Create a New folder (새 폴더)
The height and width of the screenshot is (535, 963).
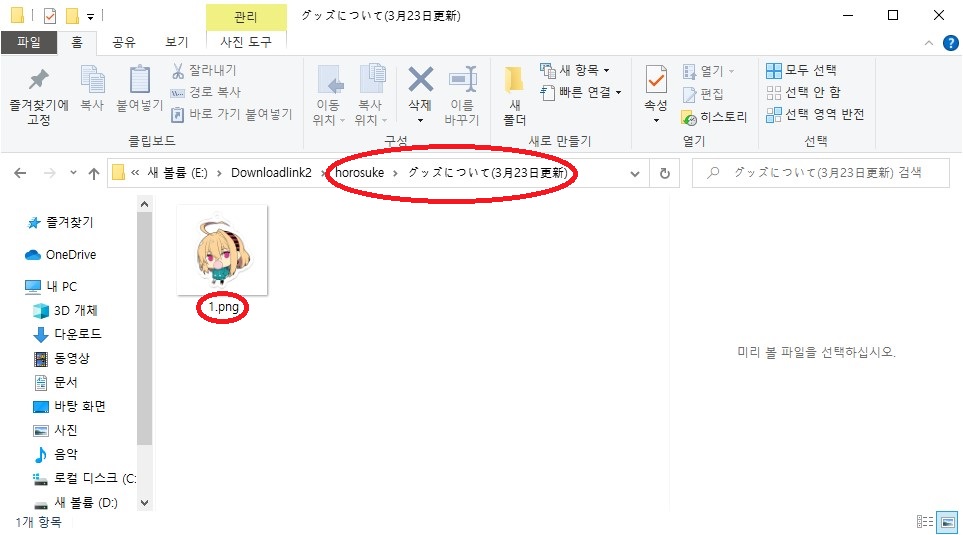pyautogui.click(x=515, y=95)
